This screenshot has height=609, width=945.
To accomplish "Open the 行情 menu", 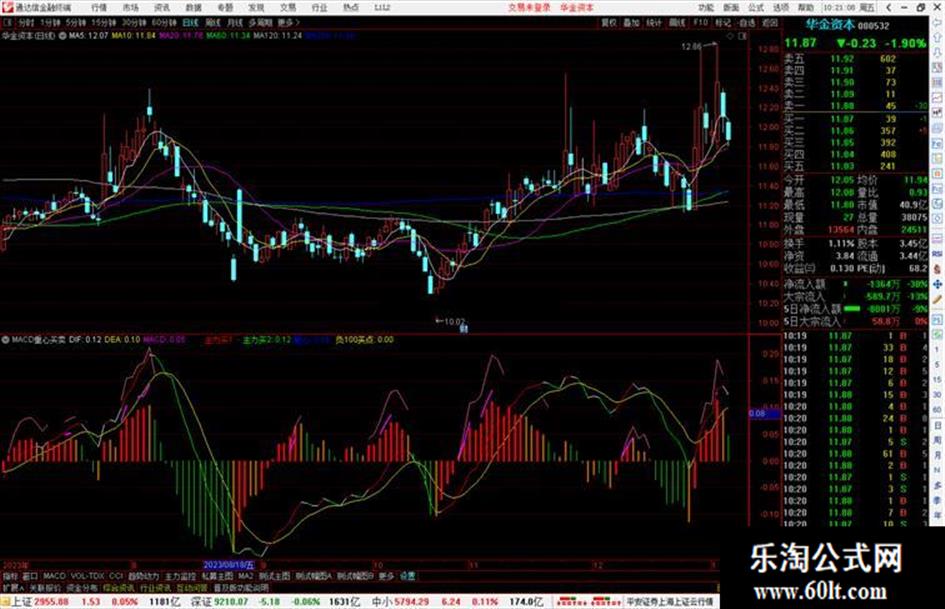I will (99, 8).
